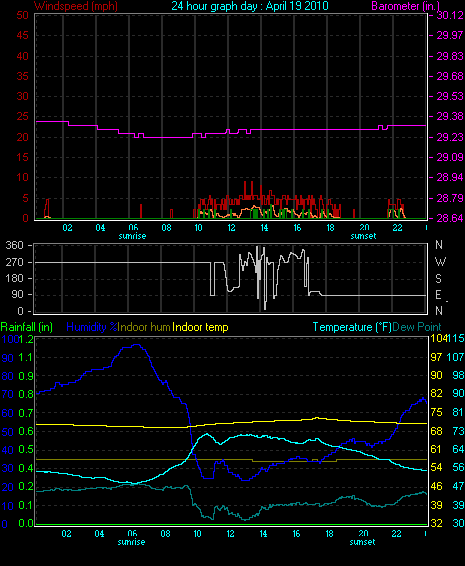
Task: Select hour 10 under the humidity graph
Action: [197, 534]
